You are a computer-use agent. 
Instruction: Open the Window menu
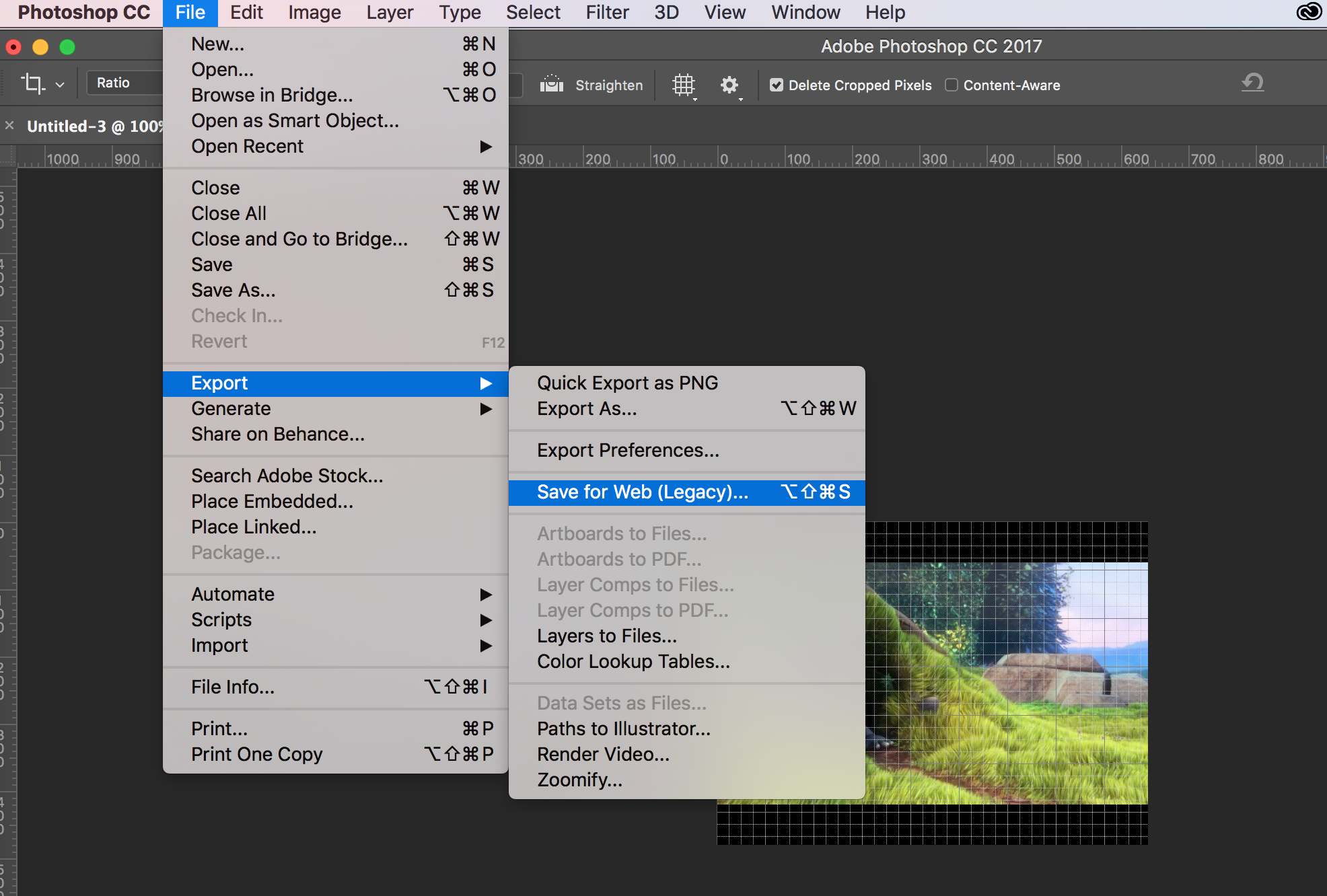[805, 12]
